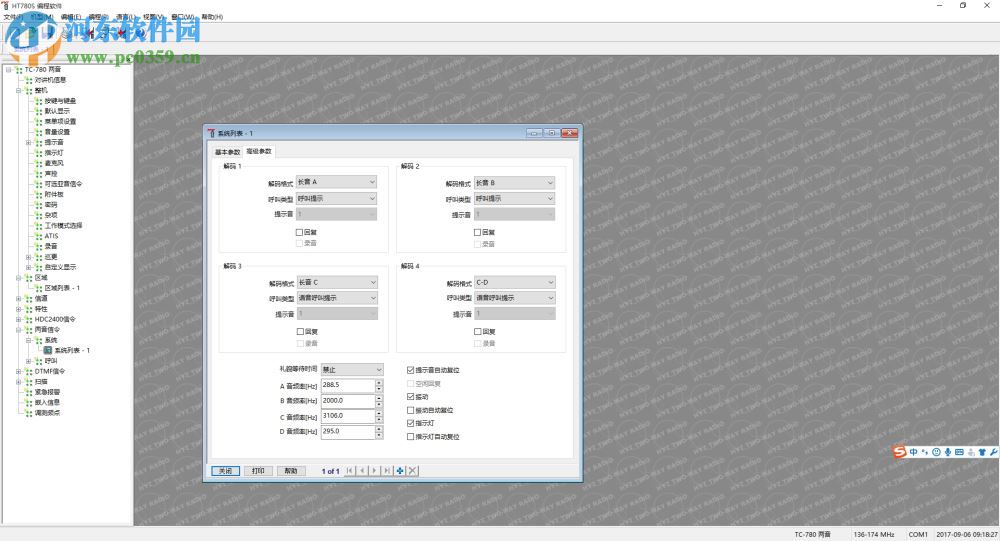Click the TC-780 root node icon
This screenshot has height=541, width=1000.
19,70
